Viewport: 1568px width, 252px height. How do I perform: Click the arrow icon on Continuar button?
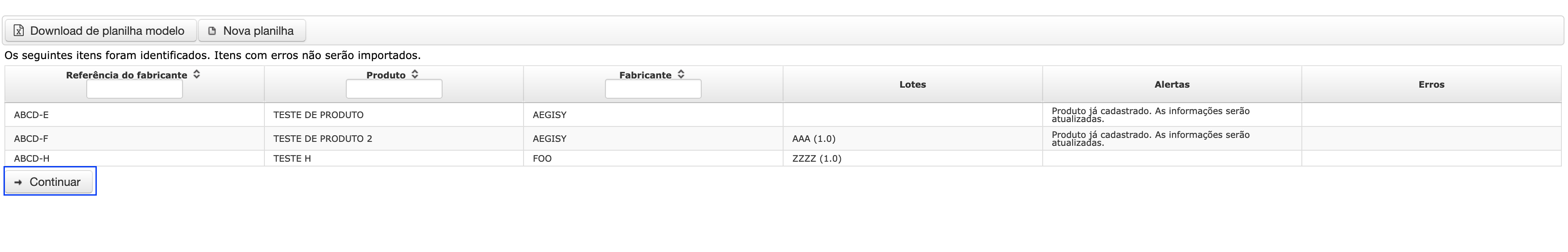pyautogui.click(x=18, y=182)
